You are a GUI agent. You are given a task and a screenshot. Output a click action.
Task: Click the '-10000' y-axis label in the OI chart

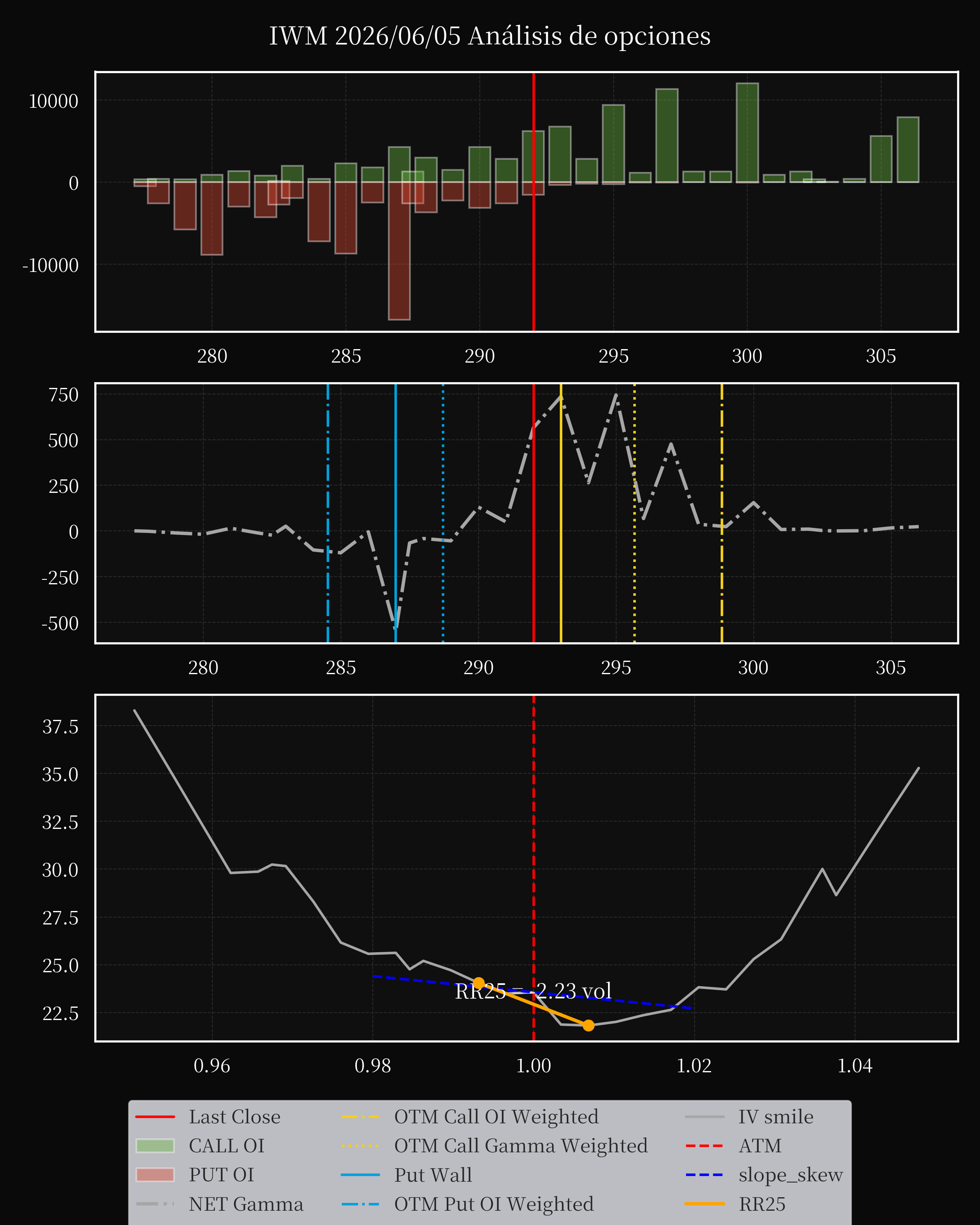click(x=50, y=265)
